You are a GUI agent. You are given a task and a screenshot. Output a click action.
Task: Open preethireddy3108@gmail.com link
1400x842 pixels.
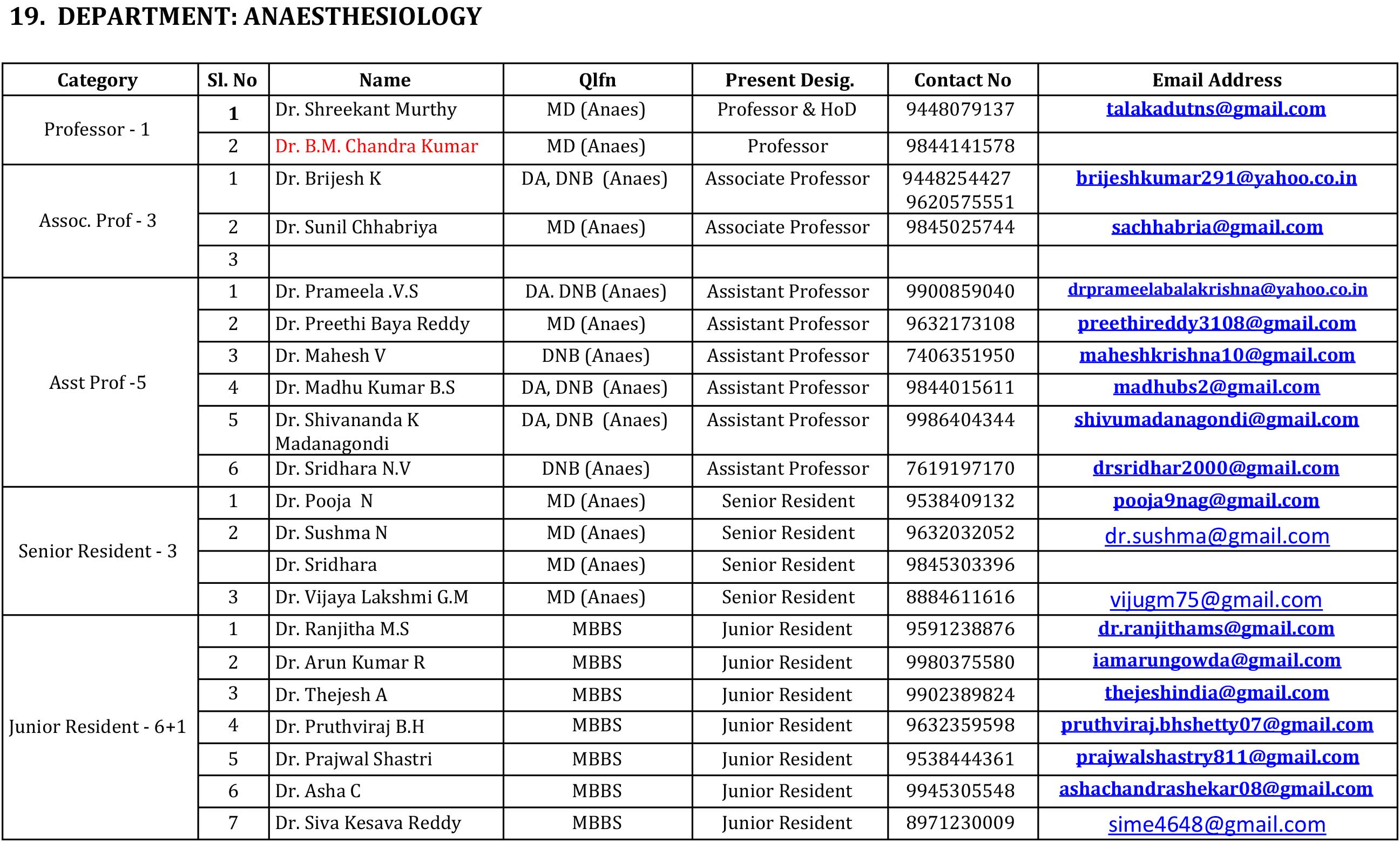click(x=1216, y=324)
